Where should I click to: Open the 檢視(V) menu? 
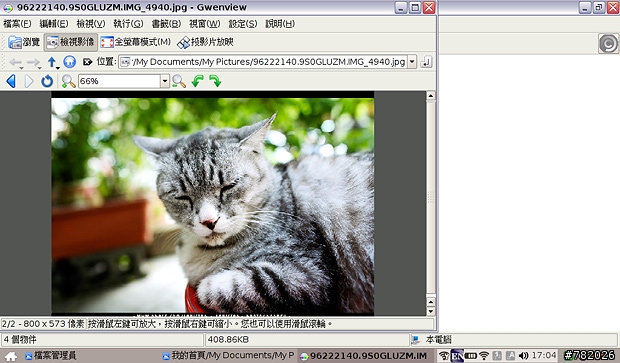(91, 24)
